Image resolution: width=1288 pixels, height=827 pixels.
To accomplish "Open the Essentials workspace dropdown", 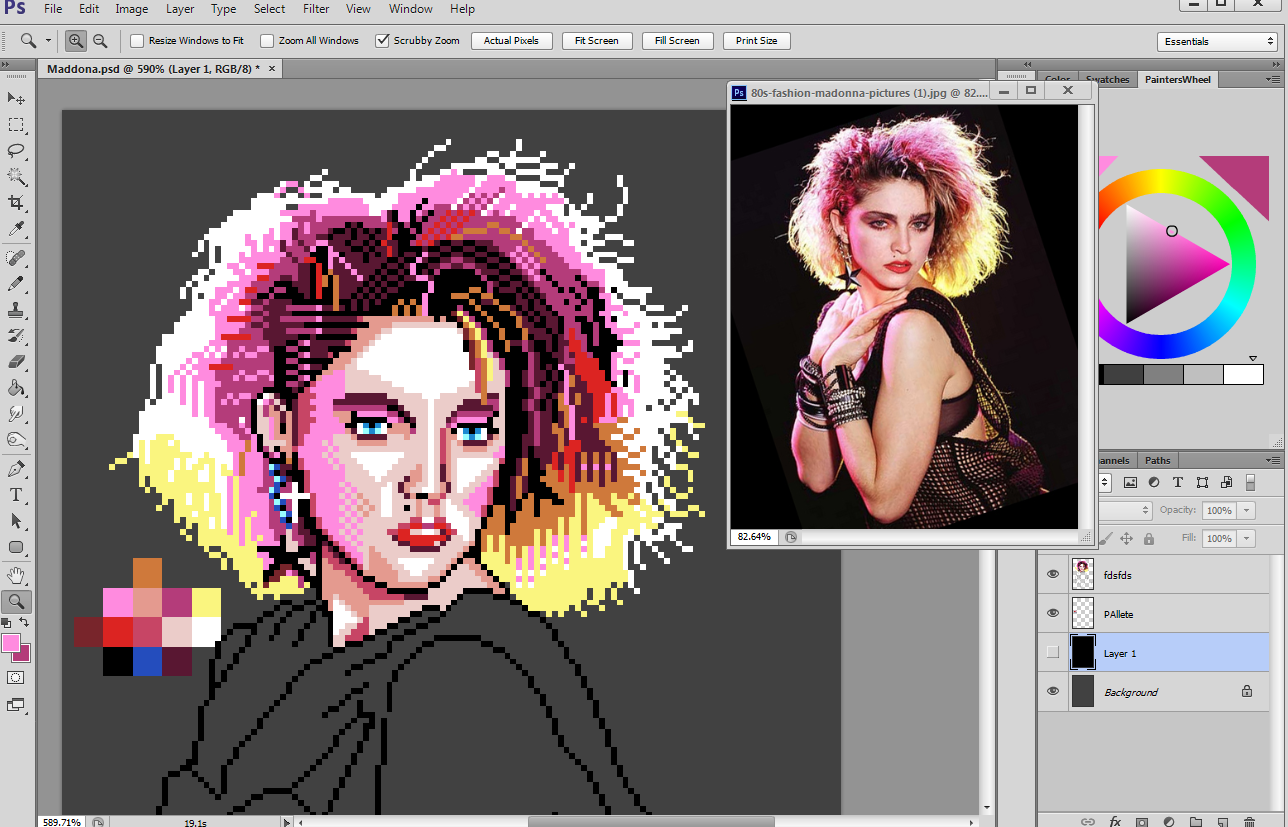I will 1216,42.
